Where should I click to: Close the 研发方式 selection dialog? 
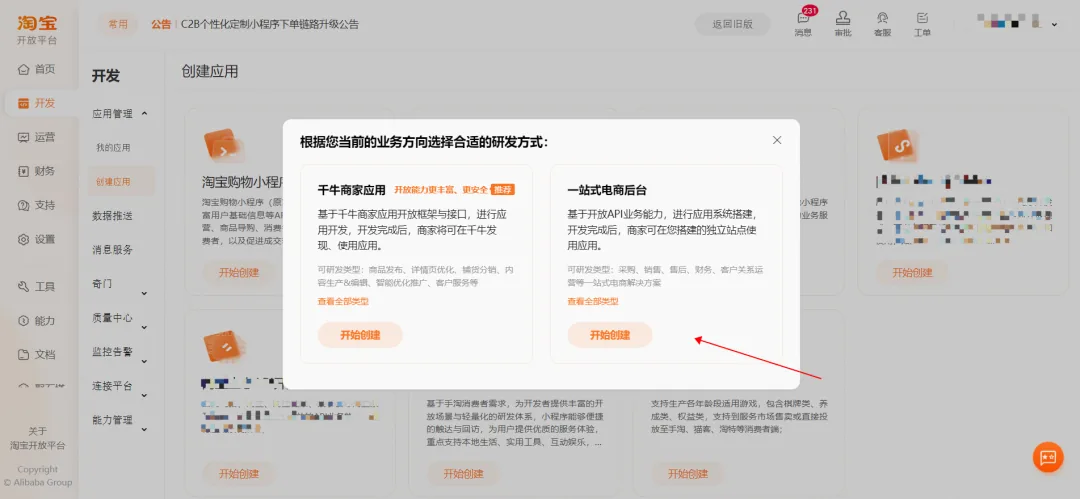(x=777, y=140)
